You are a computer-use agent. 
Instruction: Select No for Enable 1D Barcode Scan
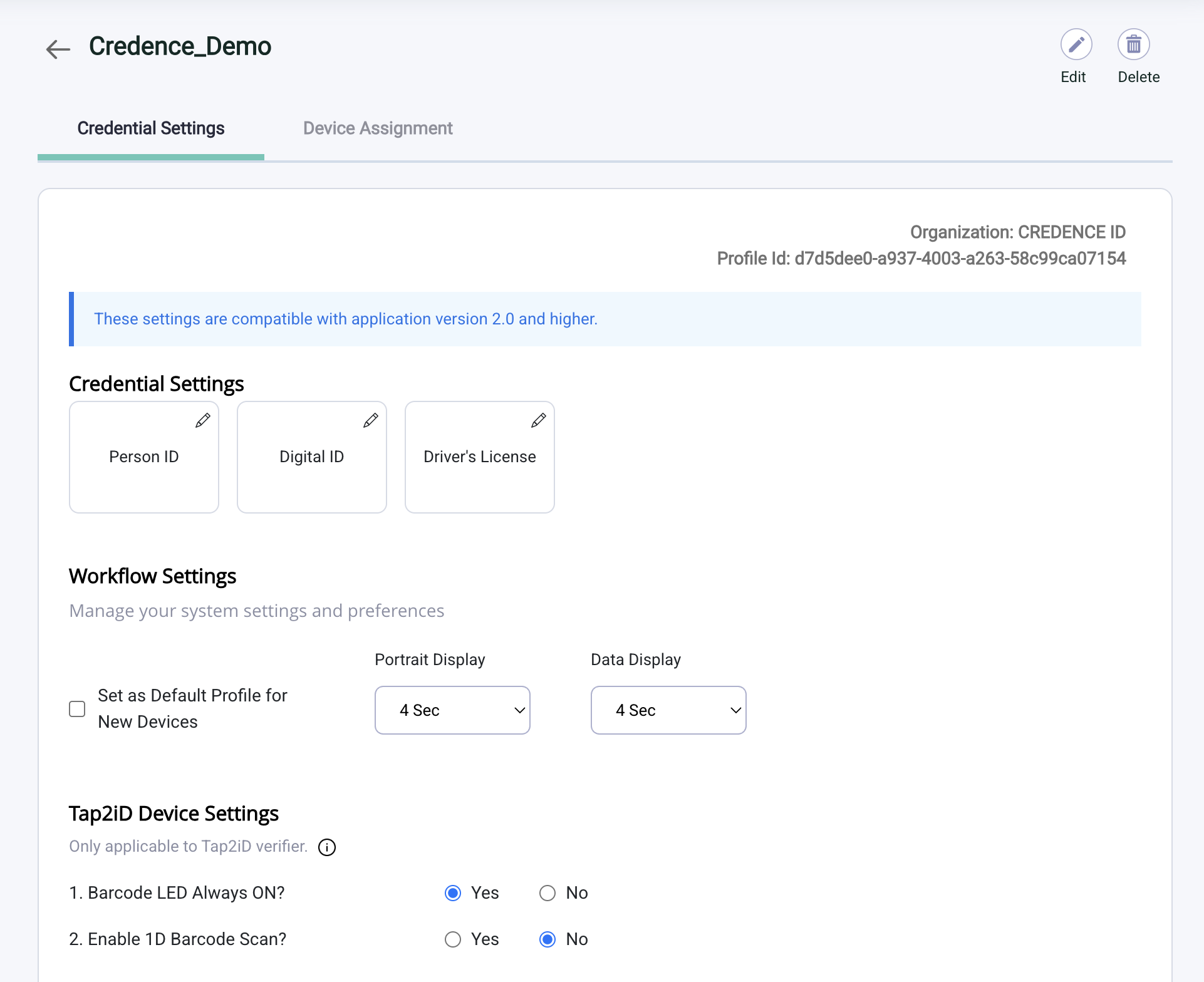[548, 939]
